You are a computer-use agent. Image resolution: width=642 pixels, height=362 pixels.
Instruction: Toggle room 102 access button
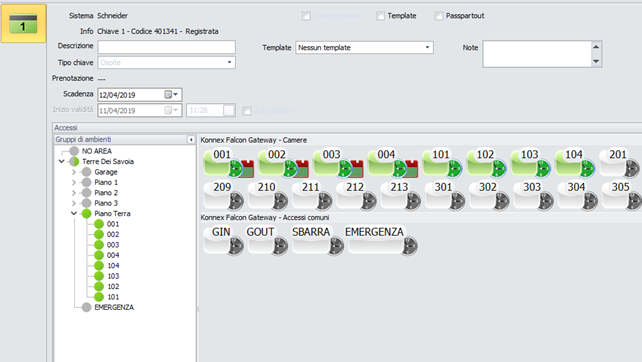(x=486, y=163)
